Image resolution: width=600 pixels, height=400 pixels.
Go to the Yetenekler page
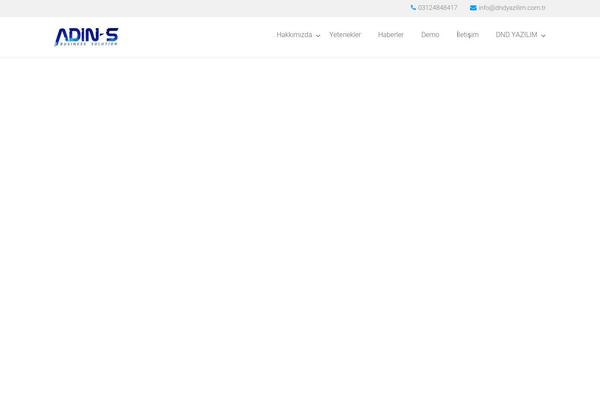[x=345, y=35]
